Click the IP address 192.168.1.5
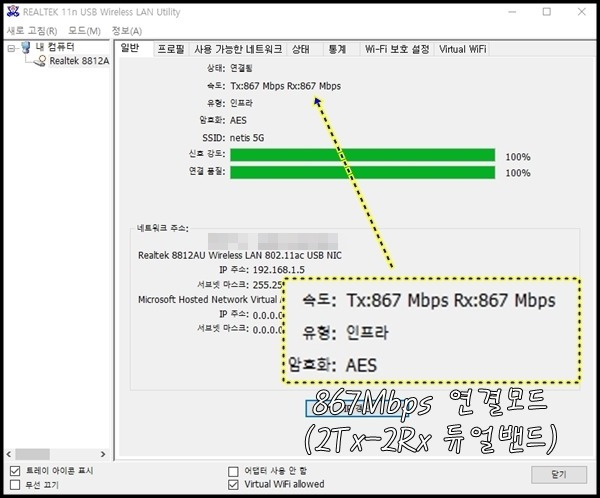Viewport: 600px width, 498px height. (279, 270)
